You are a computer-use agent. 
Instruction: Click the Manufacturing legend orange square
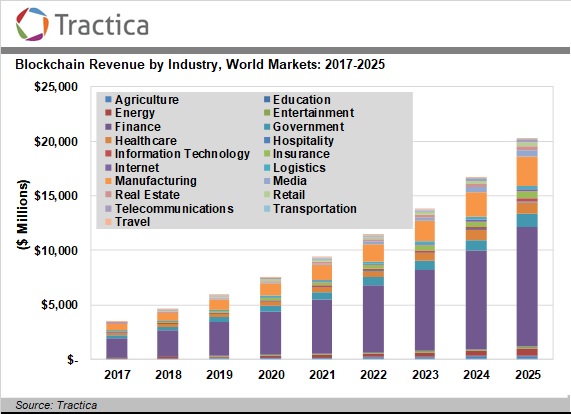pyautogui.click(x=108, y=181)
